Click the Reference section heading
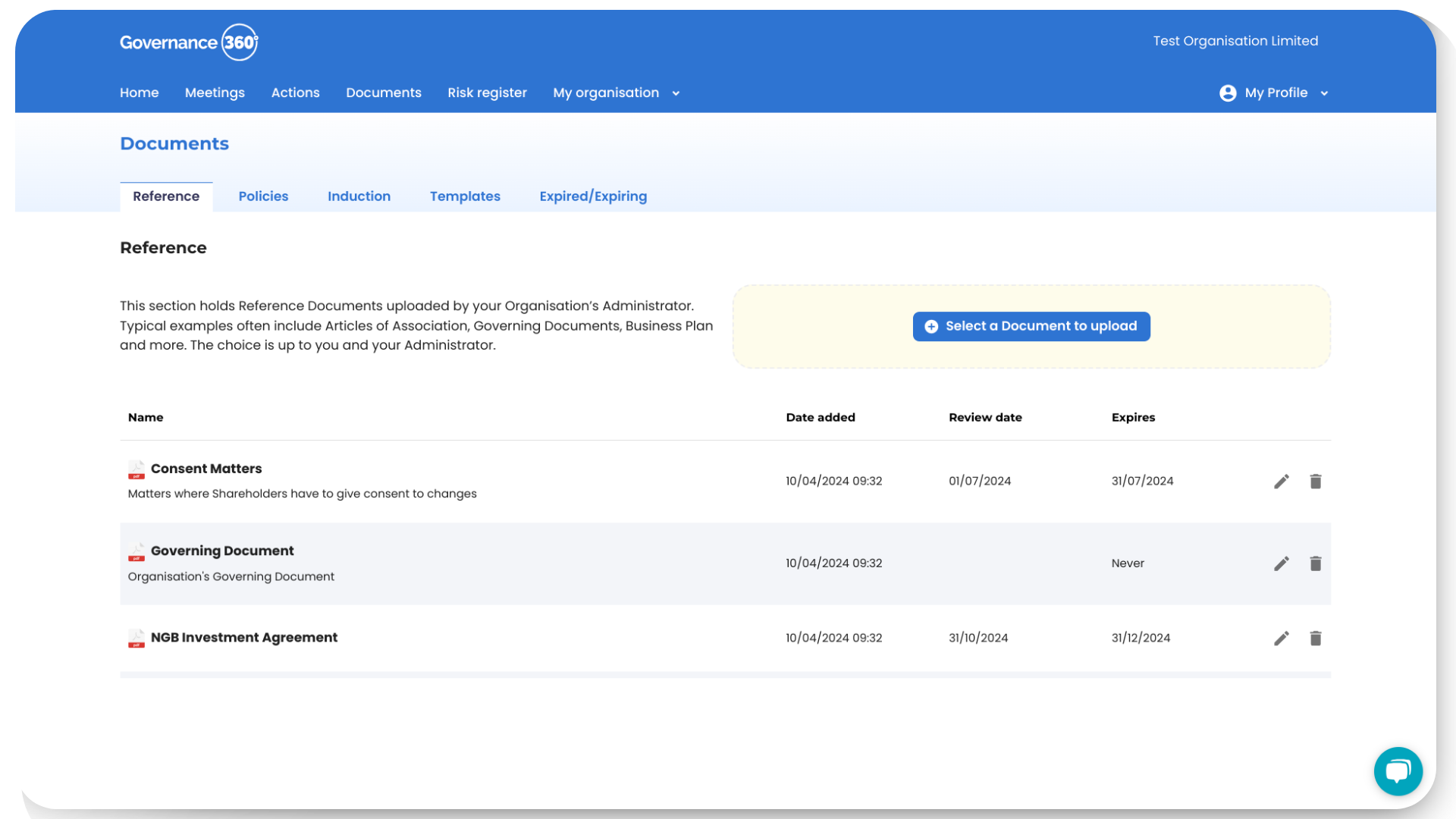Viewport: 1456px width, 819px height. point(163,248)
